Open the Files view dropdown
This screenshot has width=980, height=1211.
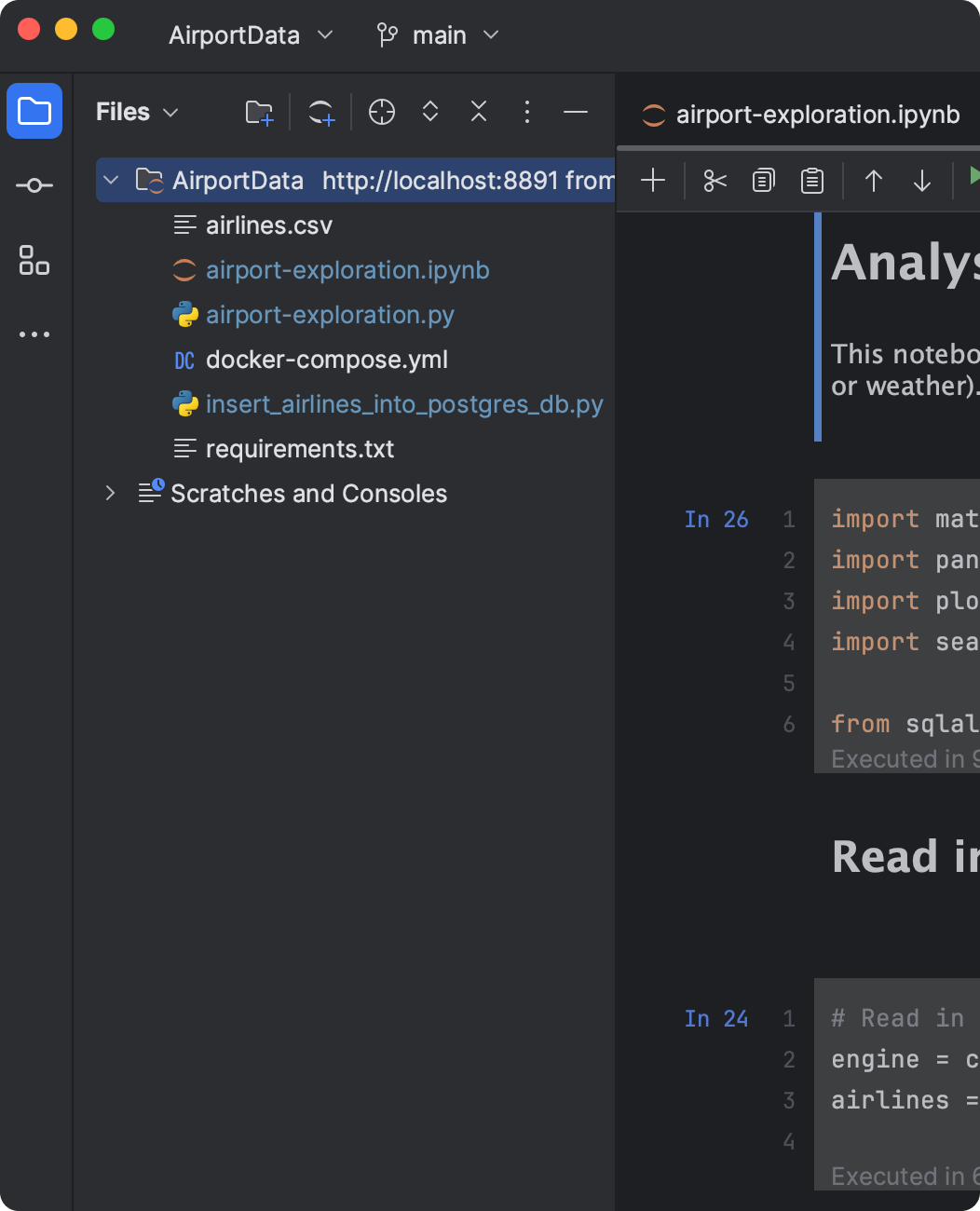(x=137, y=113)
